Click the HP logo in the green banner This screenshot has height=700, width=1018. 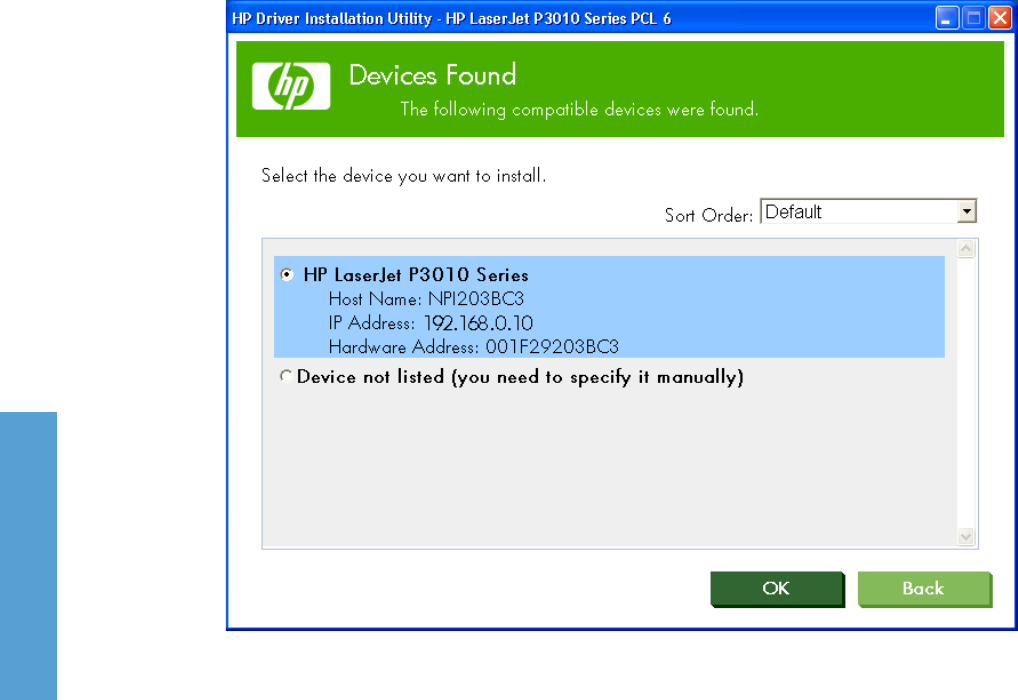click(291, 86)
